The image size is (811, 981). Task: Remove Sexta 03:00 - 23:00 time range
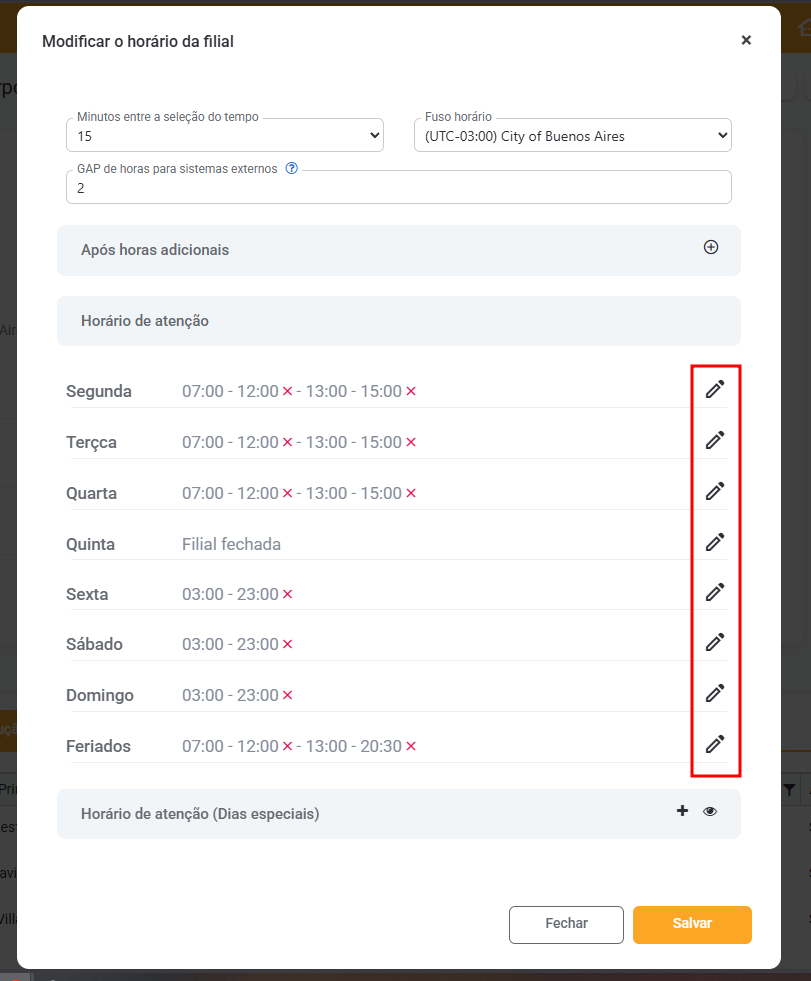tap(287, 595)
